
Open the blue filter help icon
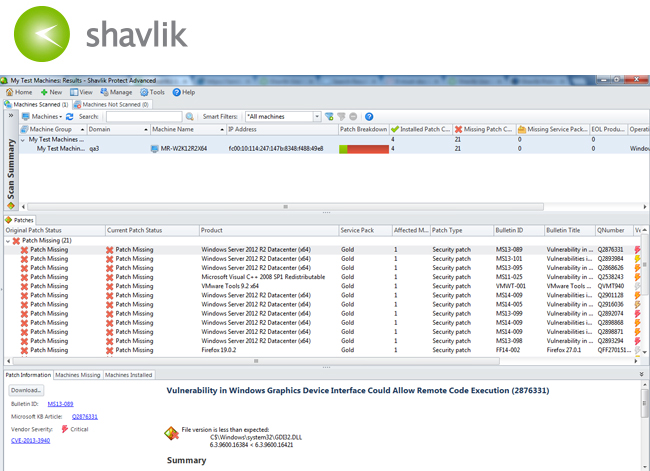point(369,117)
